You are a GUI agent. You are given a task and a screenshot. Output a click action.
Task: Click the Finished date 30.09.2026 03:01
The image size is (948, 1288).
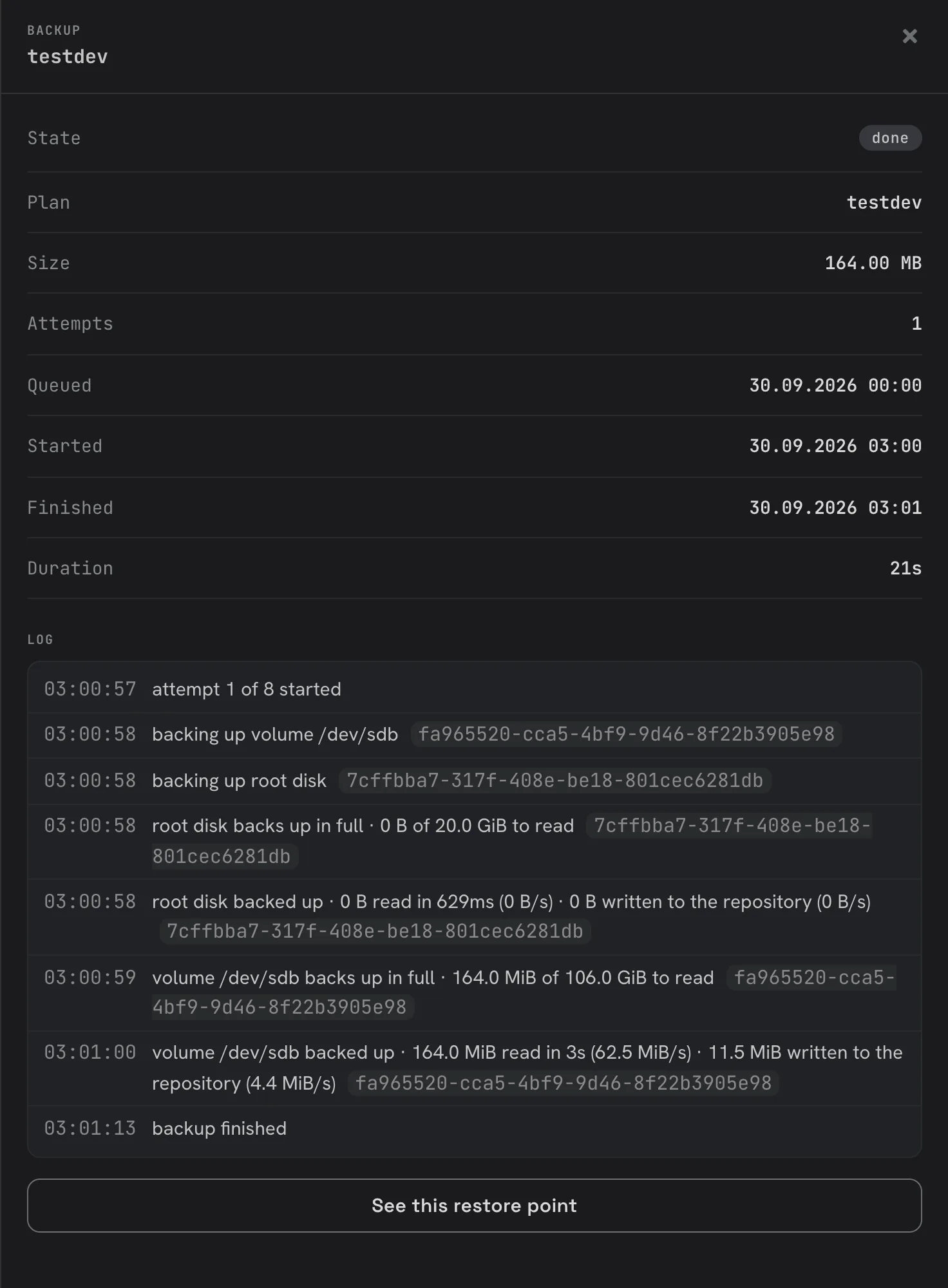[835, 507]
